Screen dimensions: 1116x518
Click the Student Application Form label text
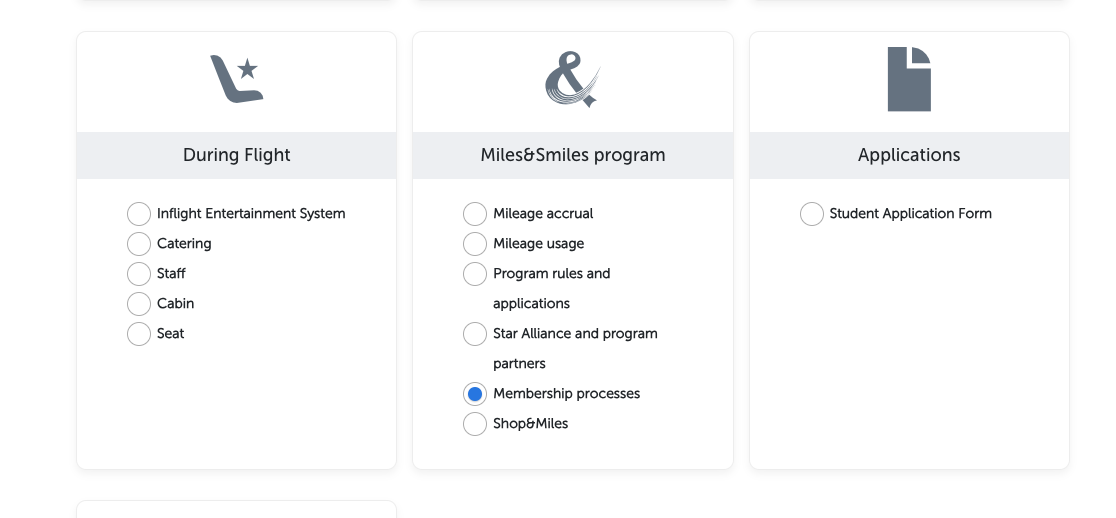click(x=910, y=213)
